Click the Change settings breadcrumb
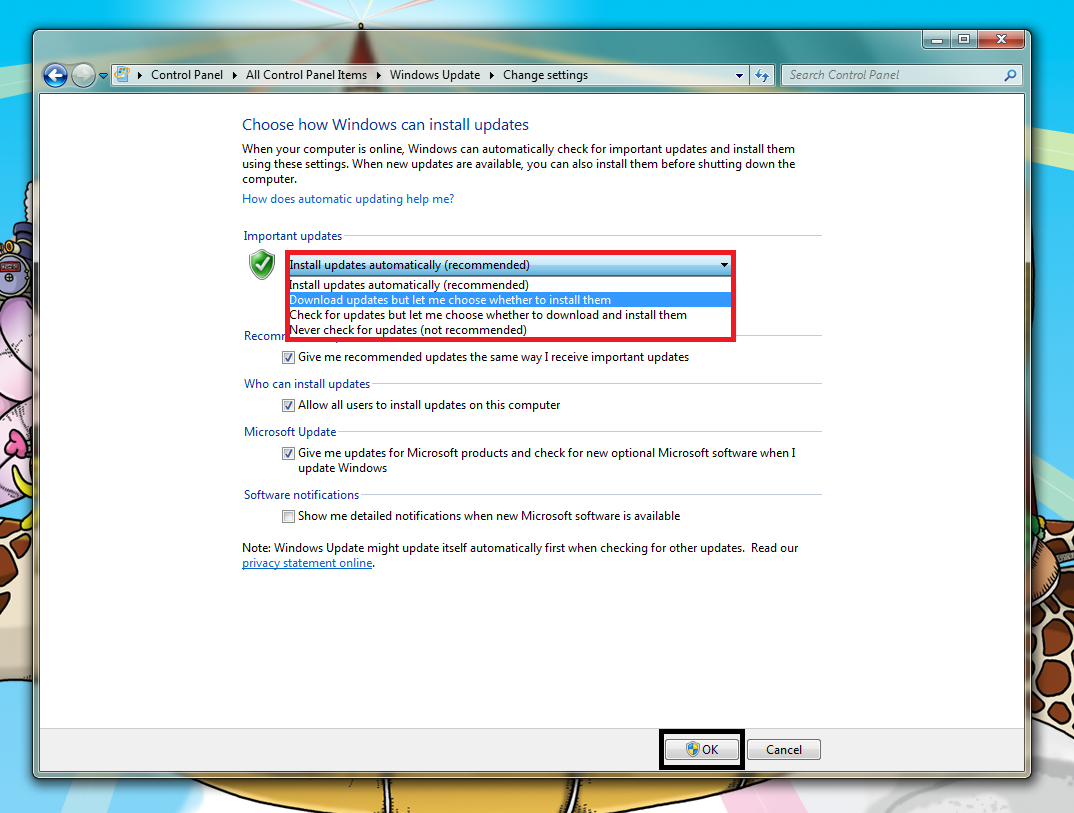 [545, 75]
